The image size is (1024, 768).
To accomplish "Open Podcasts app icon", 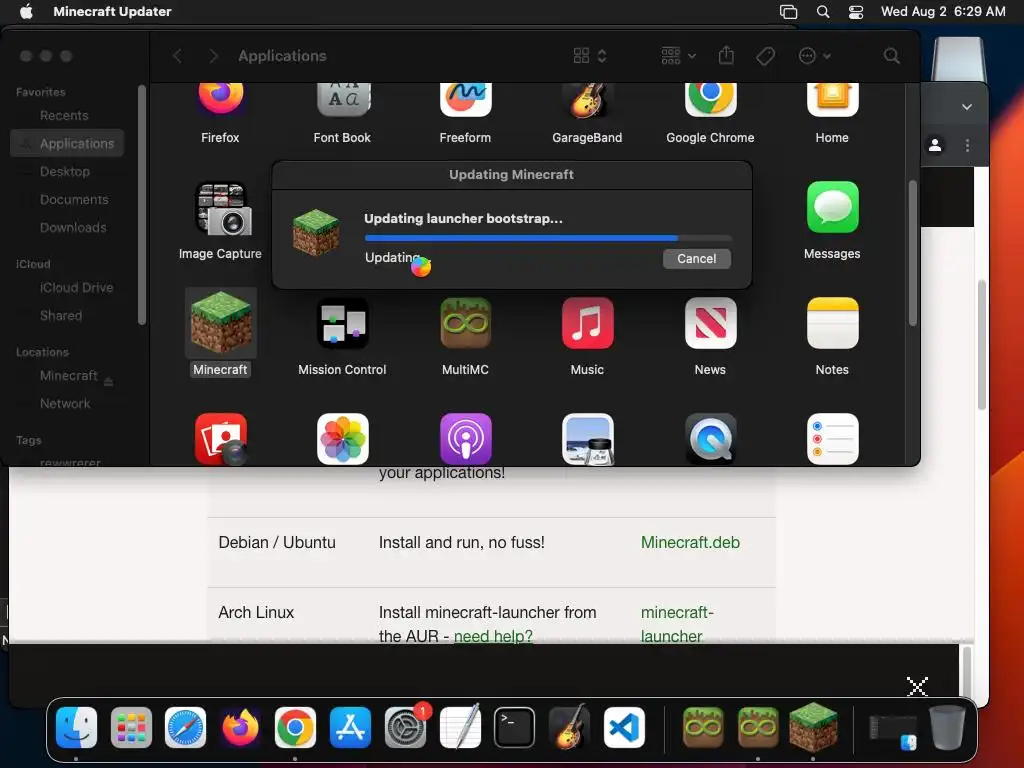I will 465,439.
